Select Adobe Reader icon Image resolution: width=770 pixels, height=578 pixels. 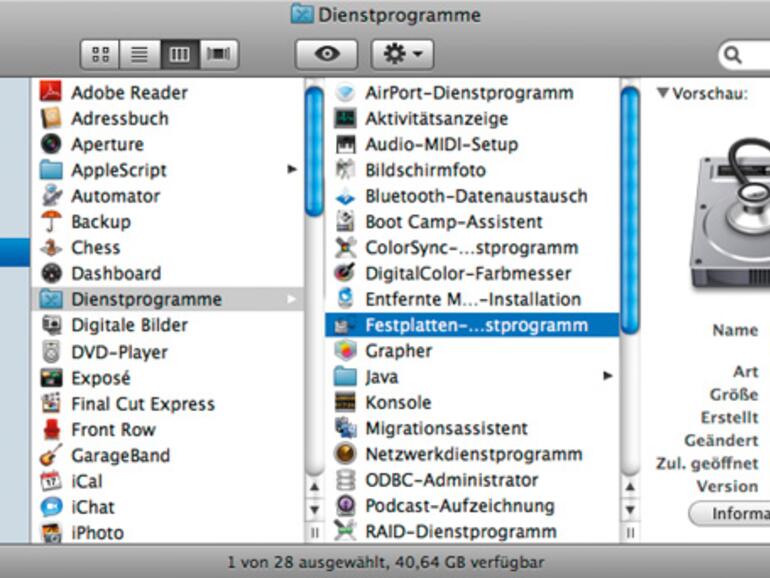(51, 92)
